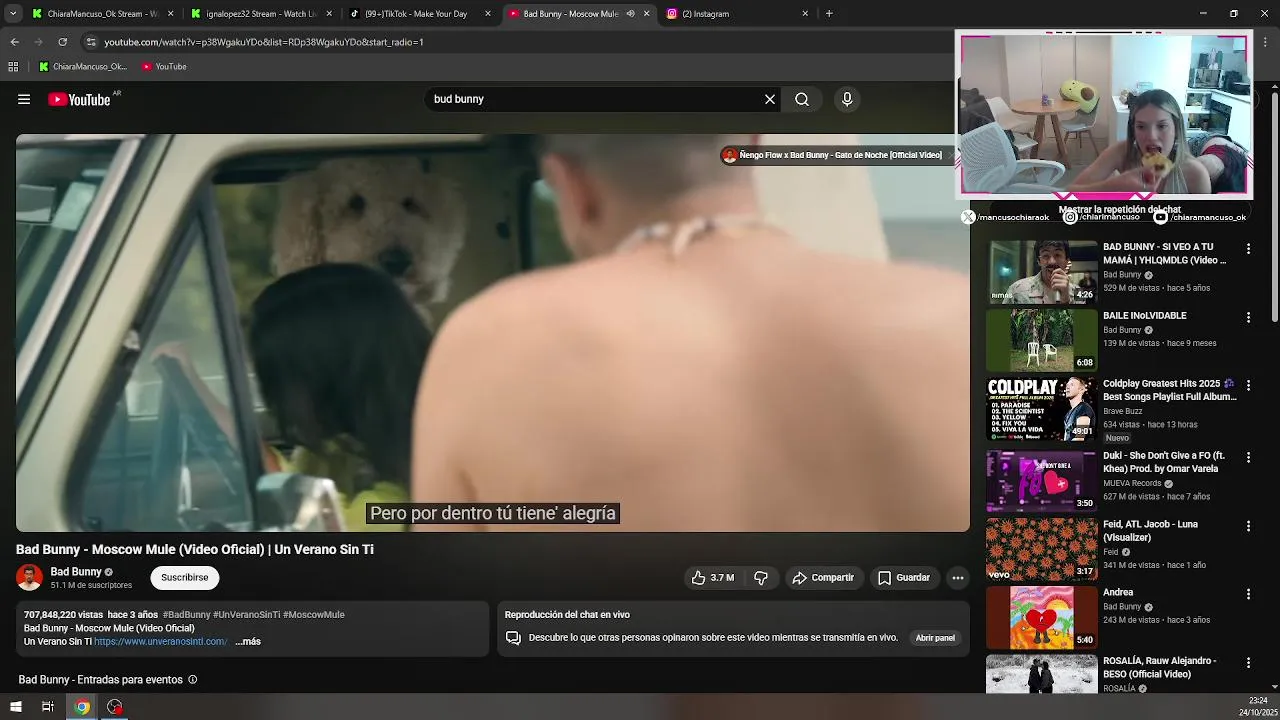Screen dimensions: 1280x720
Task: Open Task View in taskbar
Action: [47, 707]
